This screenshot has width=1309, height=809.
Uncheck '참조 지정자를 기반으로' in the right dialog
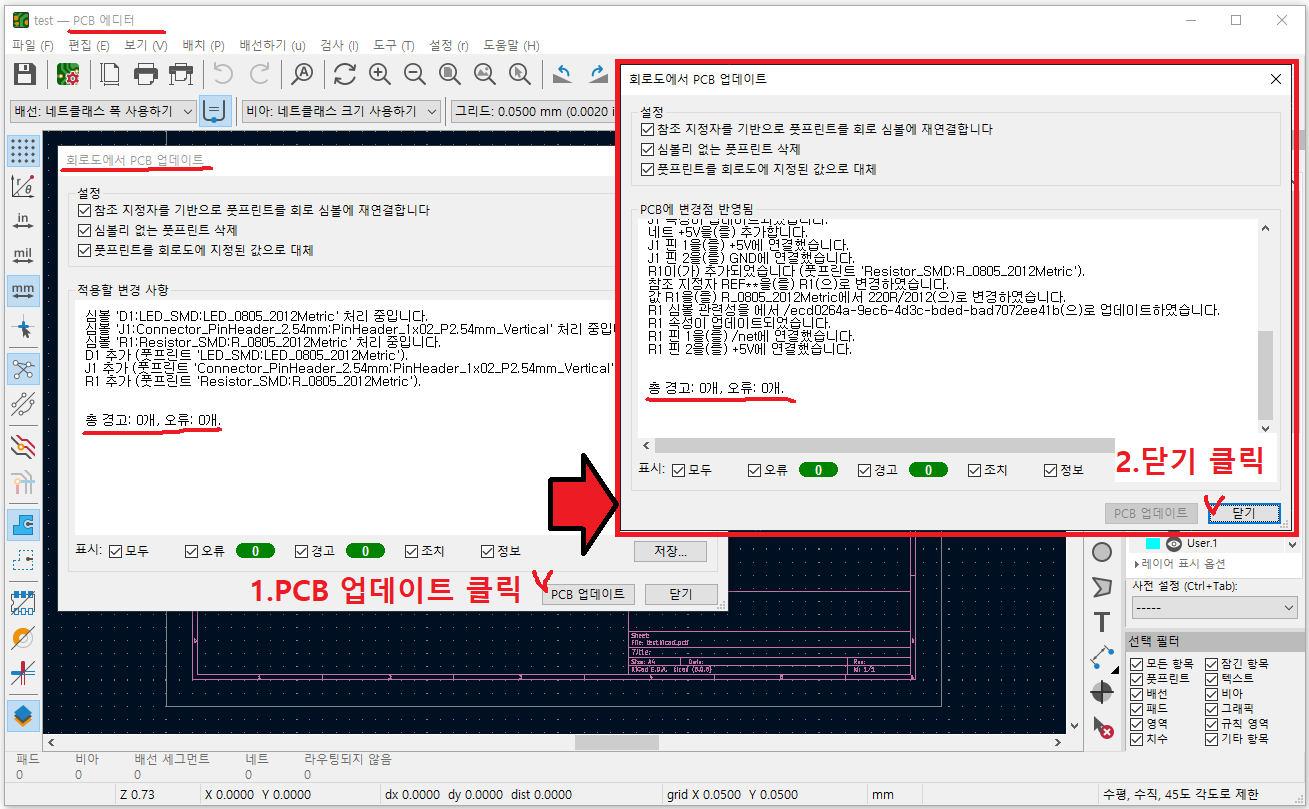649,129
